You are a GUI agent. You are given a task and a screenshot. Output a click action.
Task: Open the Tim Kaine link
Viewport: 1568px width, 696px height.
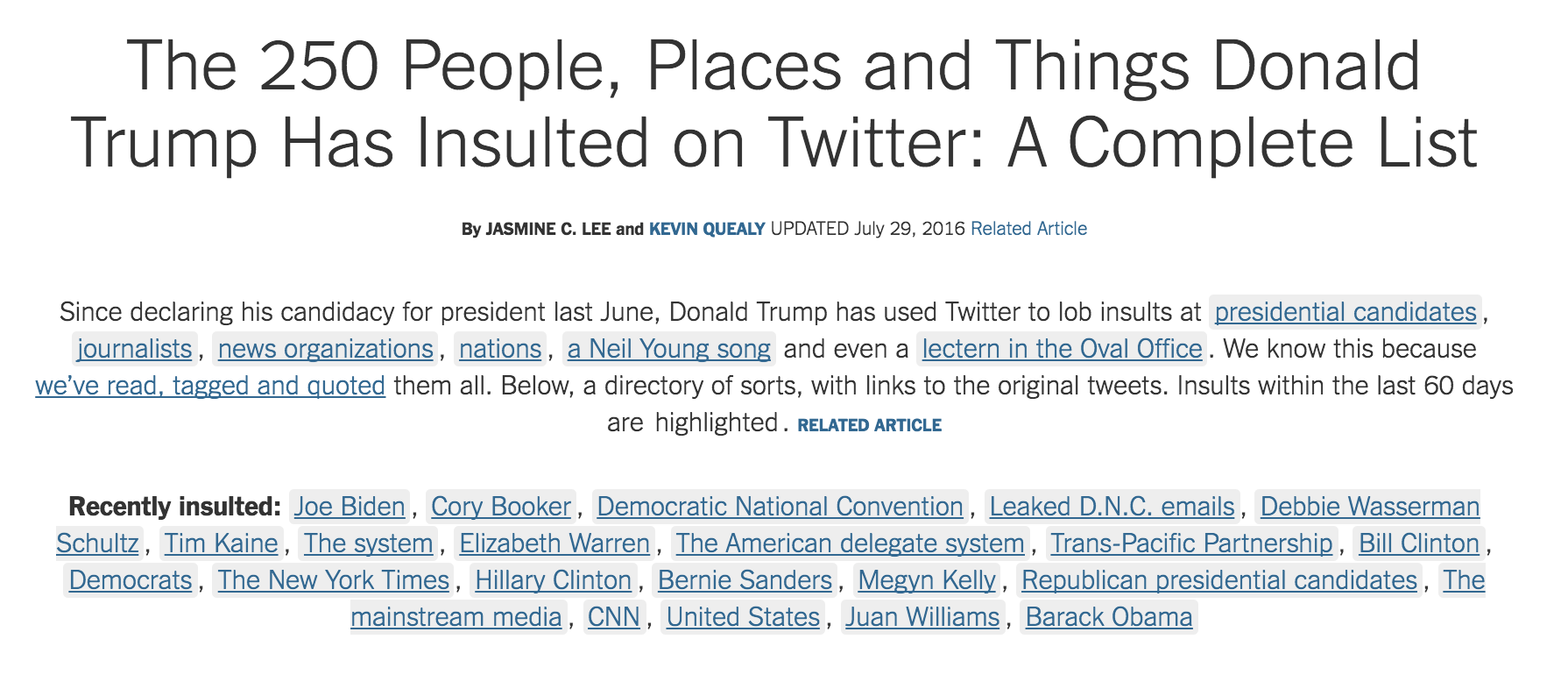click(222, 543)
